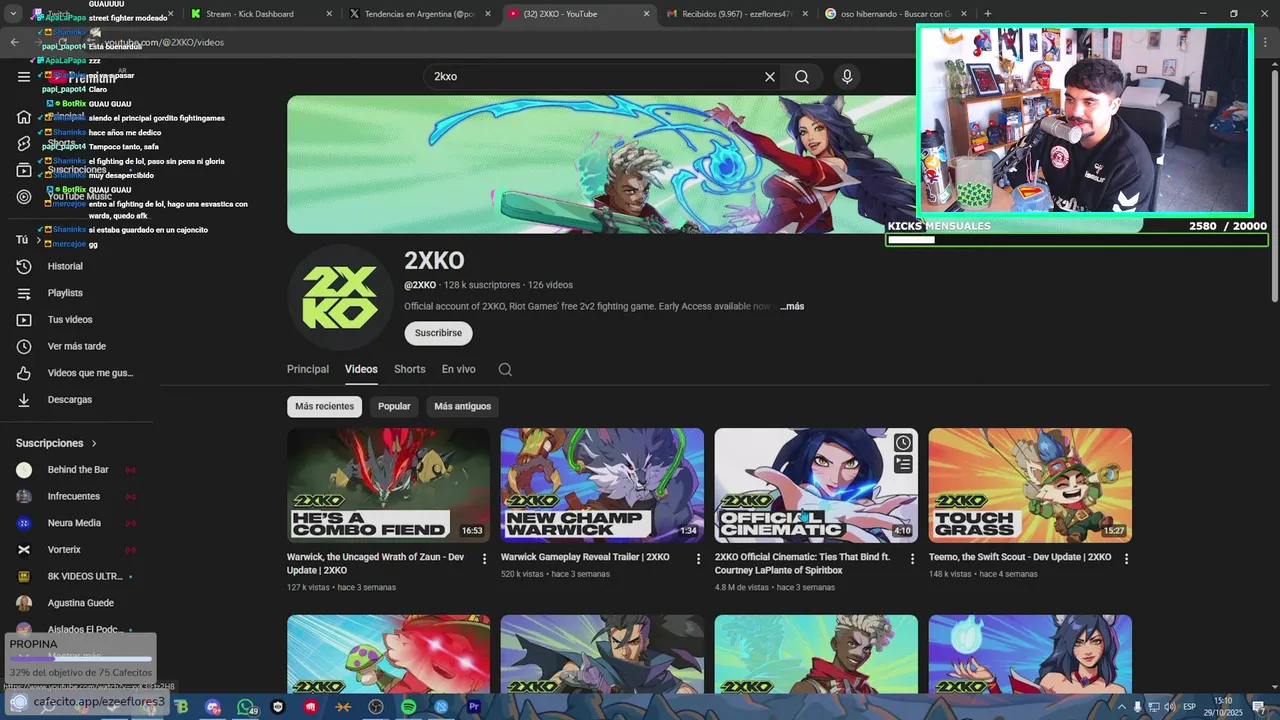Filter videos by Más recientes
Screen dimensions: 1280x720
324,406
